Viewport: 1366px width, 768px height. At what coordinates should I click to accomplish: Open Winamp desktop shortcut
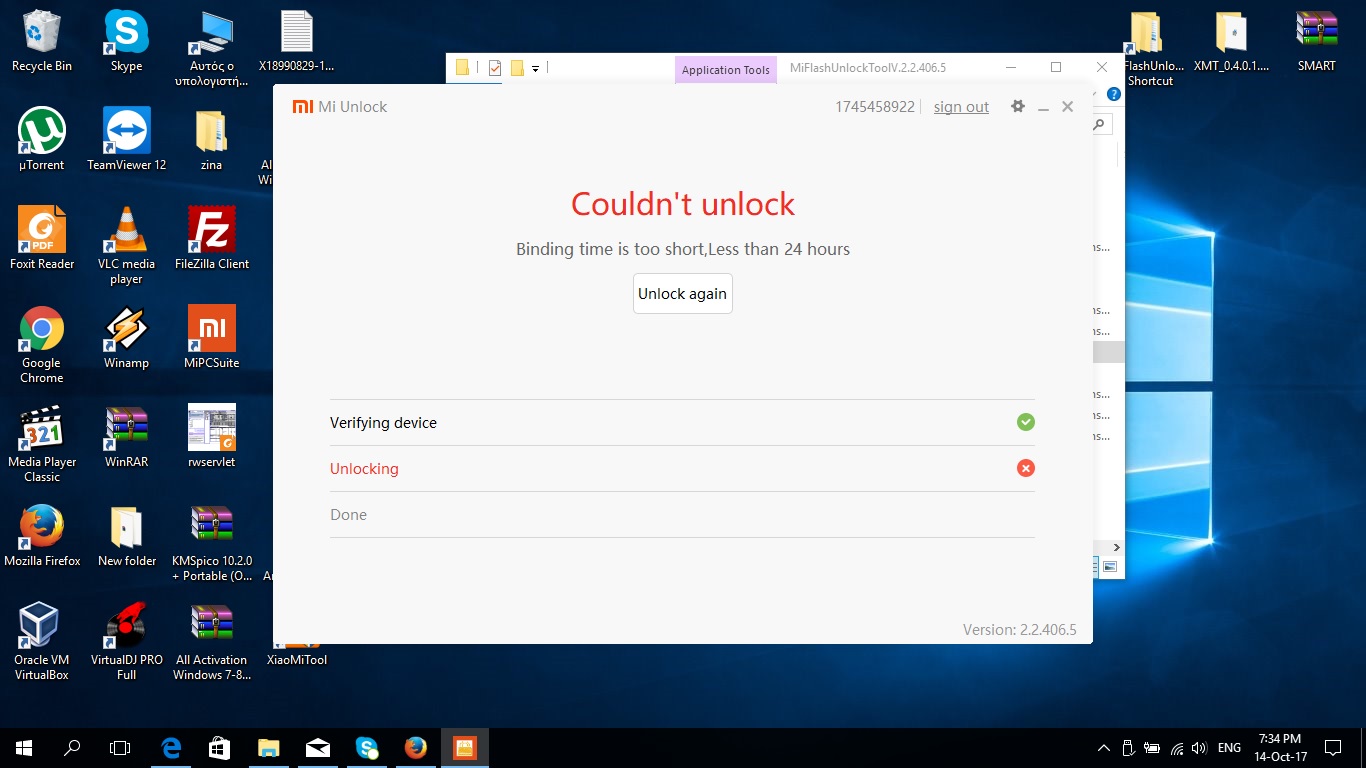point(126,336)
